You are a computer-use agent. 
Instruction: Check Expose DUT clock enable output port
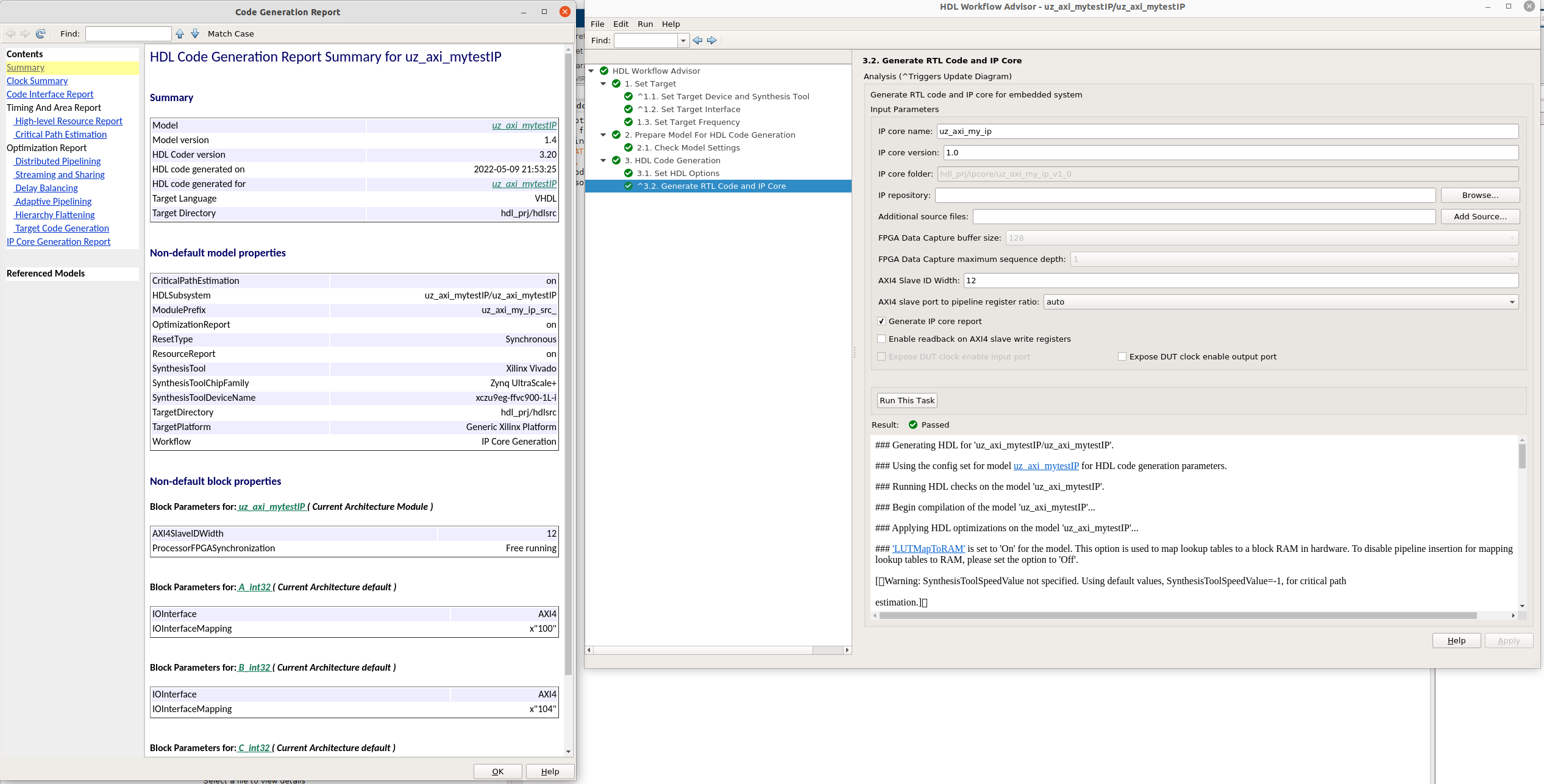(1122, 356)
